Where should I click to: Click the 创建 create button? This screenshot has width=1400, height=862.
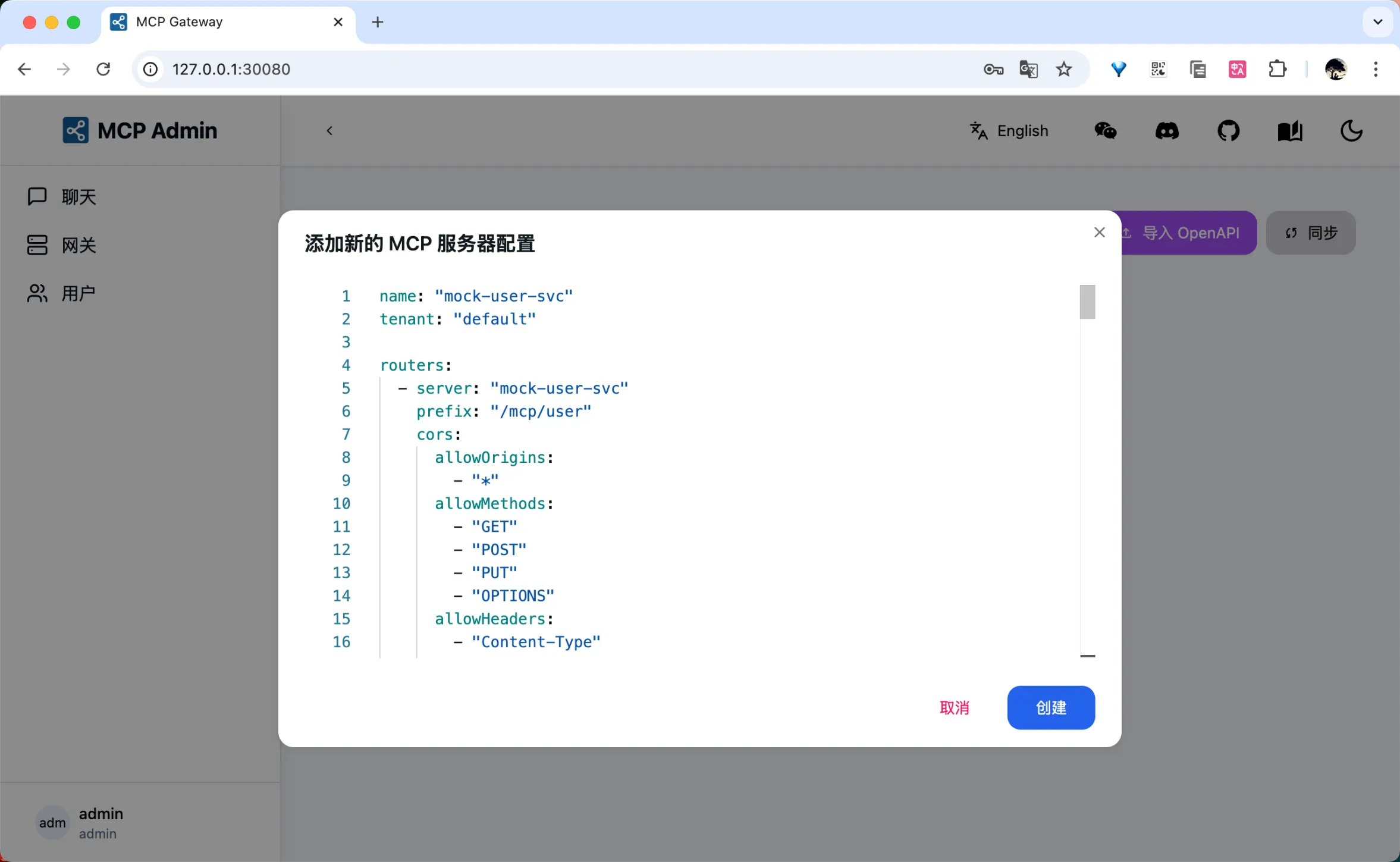tap(1050, 707)
